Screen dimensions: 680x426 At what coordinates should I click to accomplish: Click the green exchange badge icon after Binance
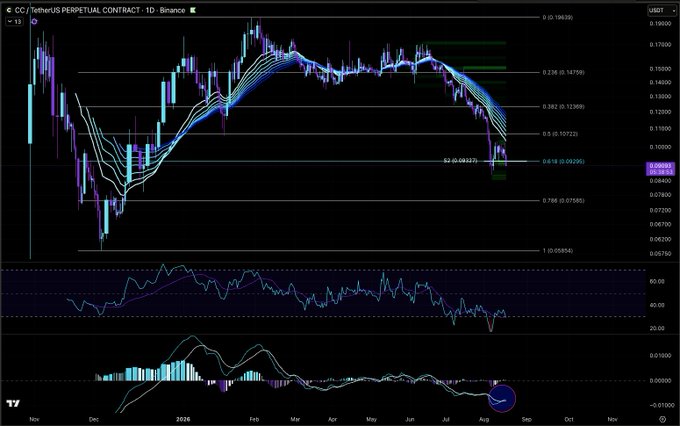click(x=193, y=10)
